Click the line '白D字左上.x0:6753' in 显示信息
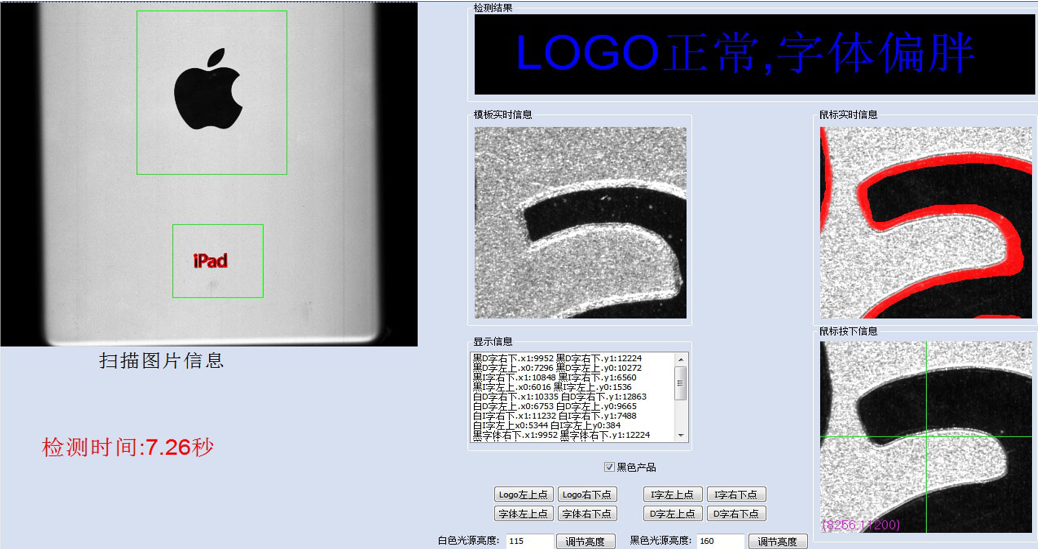The height and width of the screenshot is (549, 1038). [x=555, y=406]
